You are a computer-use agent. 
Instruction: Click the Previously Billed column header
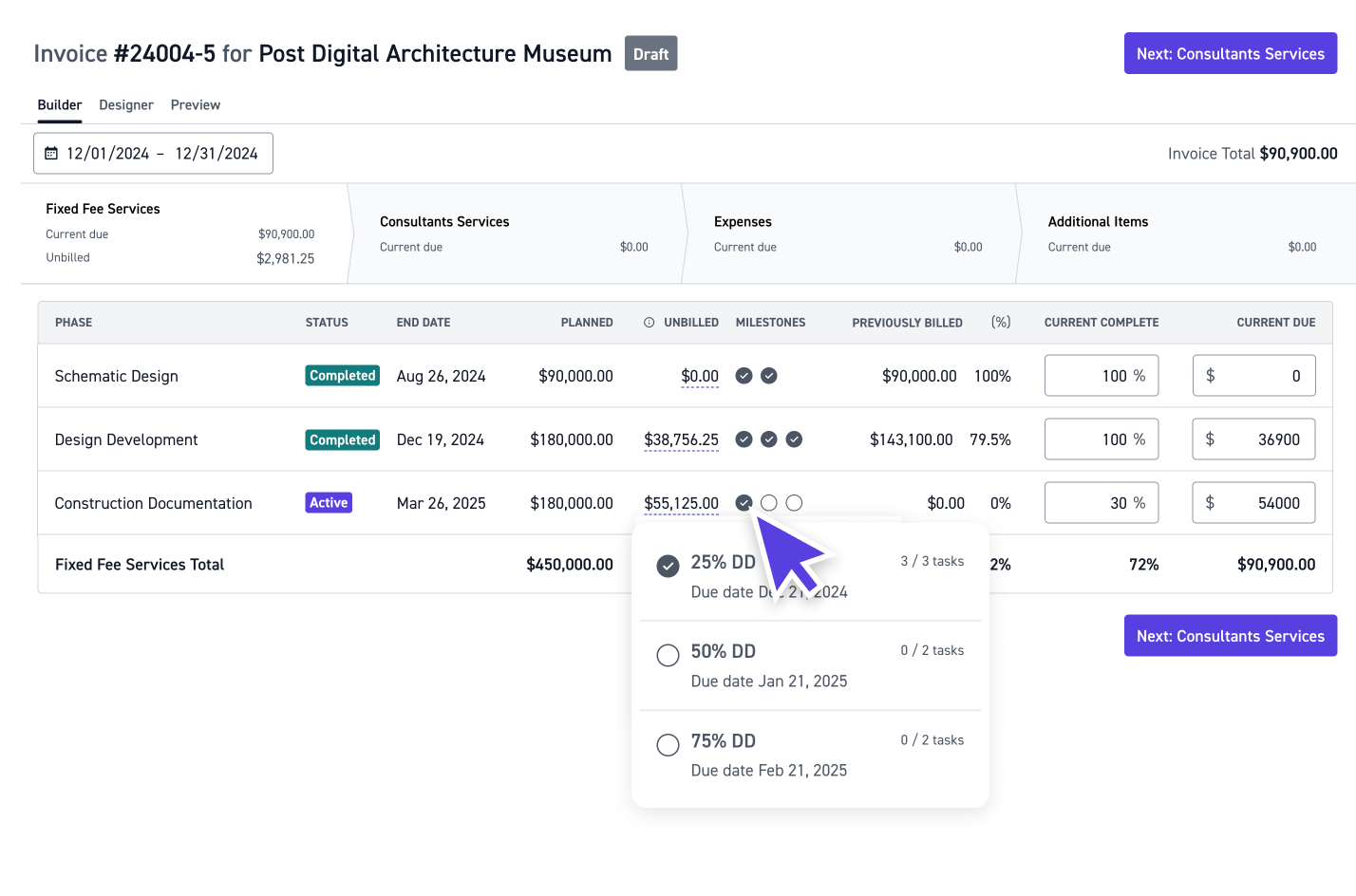pyautogui.click(x=908, y=323)
